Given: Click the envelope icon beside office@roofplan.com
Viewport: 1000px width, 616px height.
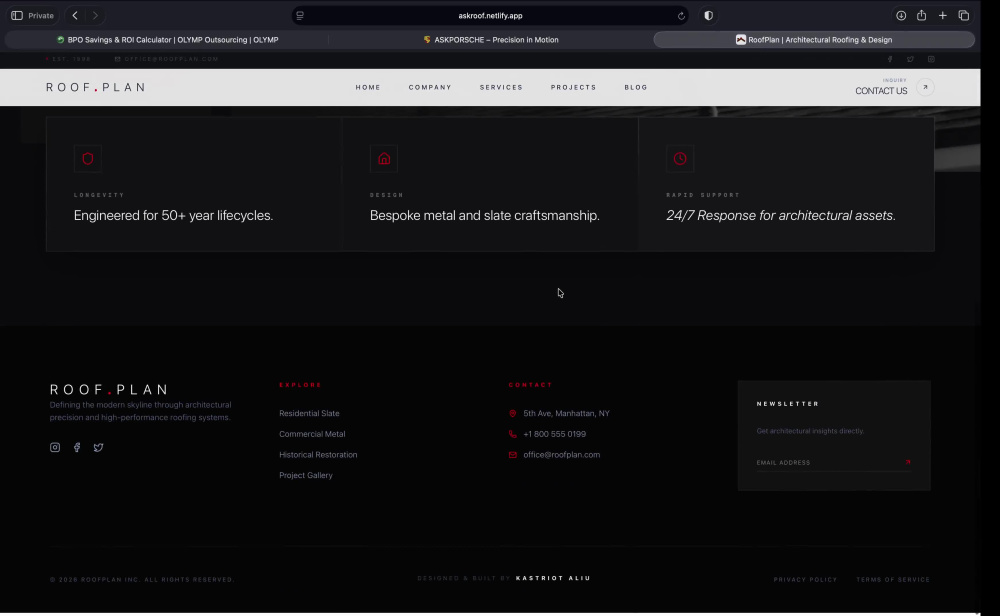Looking at the screenshot, I should tap(513, 455).
